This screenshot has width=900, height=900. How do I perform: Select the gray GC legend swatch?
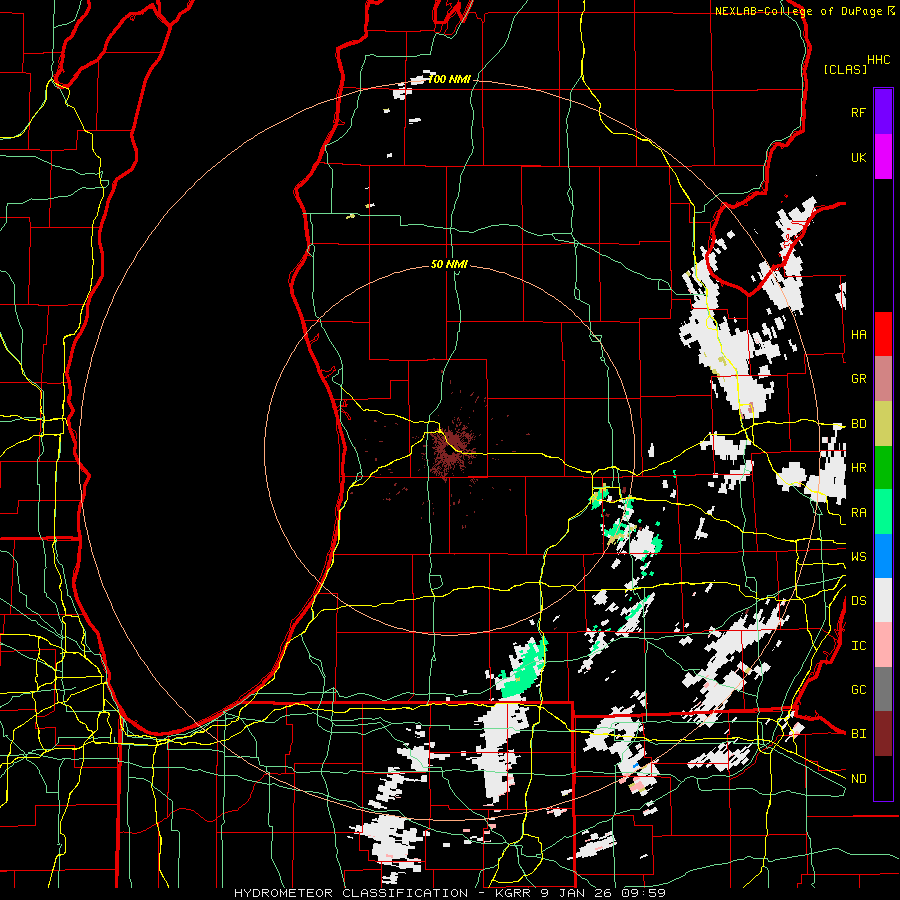coord(883,689)
